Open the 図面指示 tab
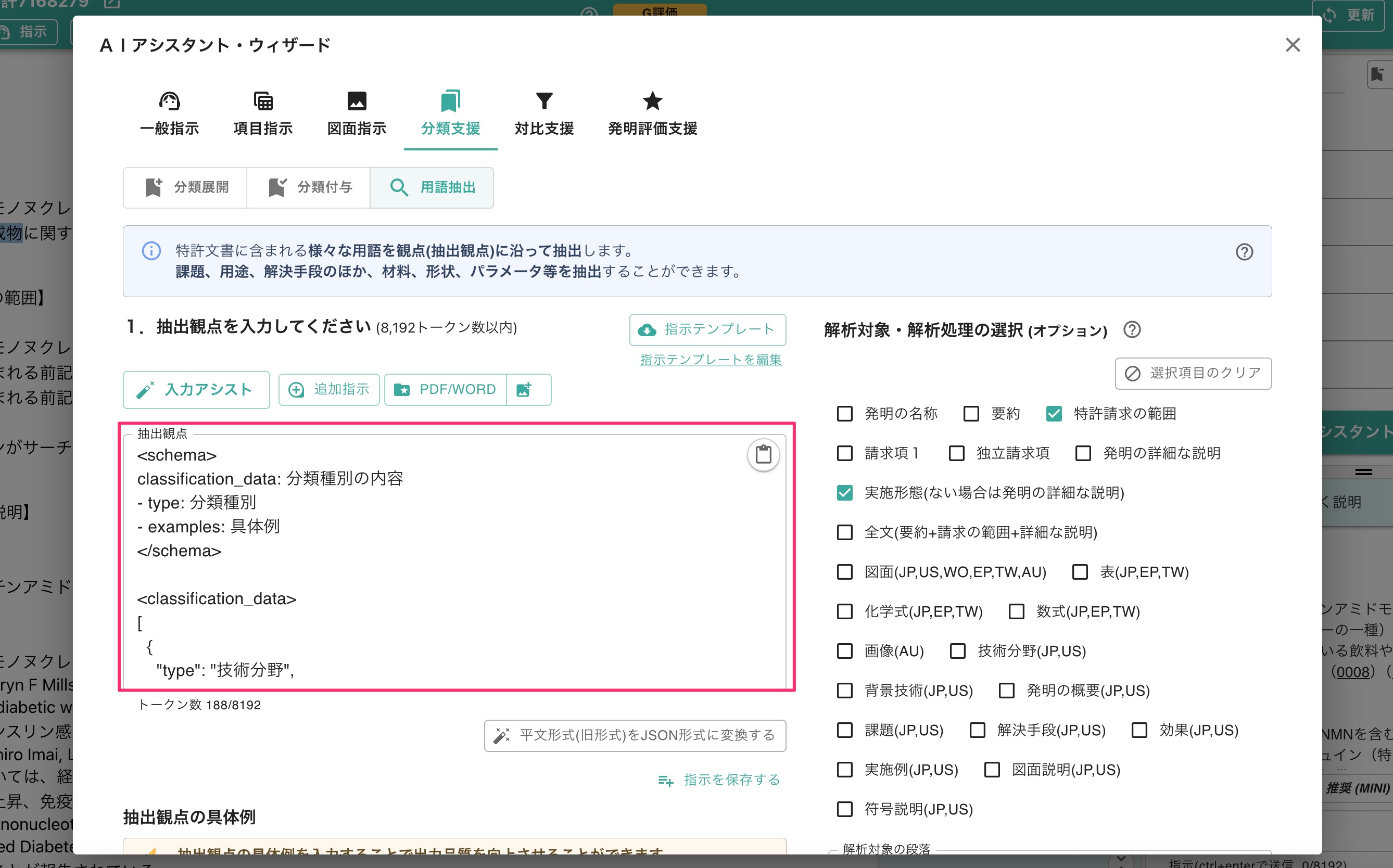The width and height of the screenshot is (1393, 868). pos(357,114)
